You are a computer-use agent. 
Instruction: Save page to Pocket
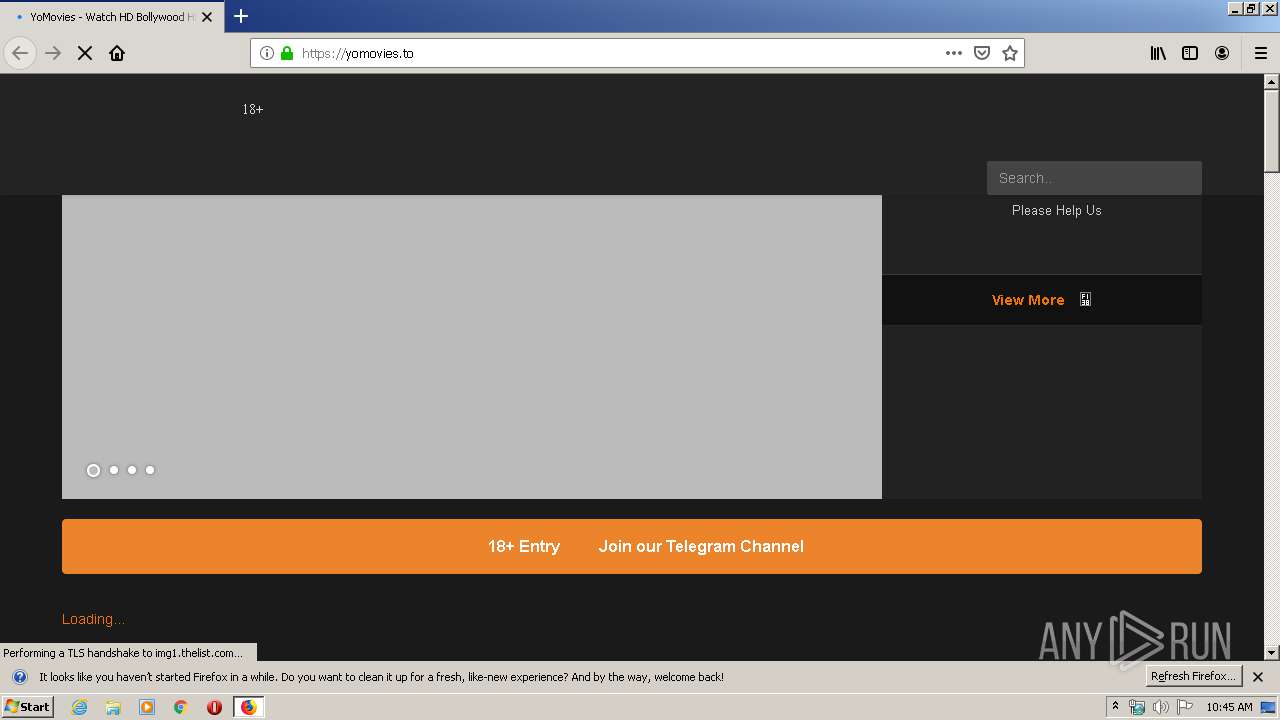(x=982, y=53)
